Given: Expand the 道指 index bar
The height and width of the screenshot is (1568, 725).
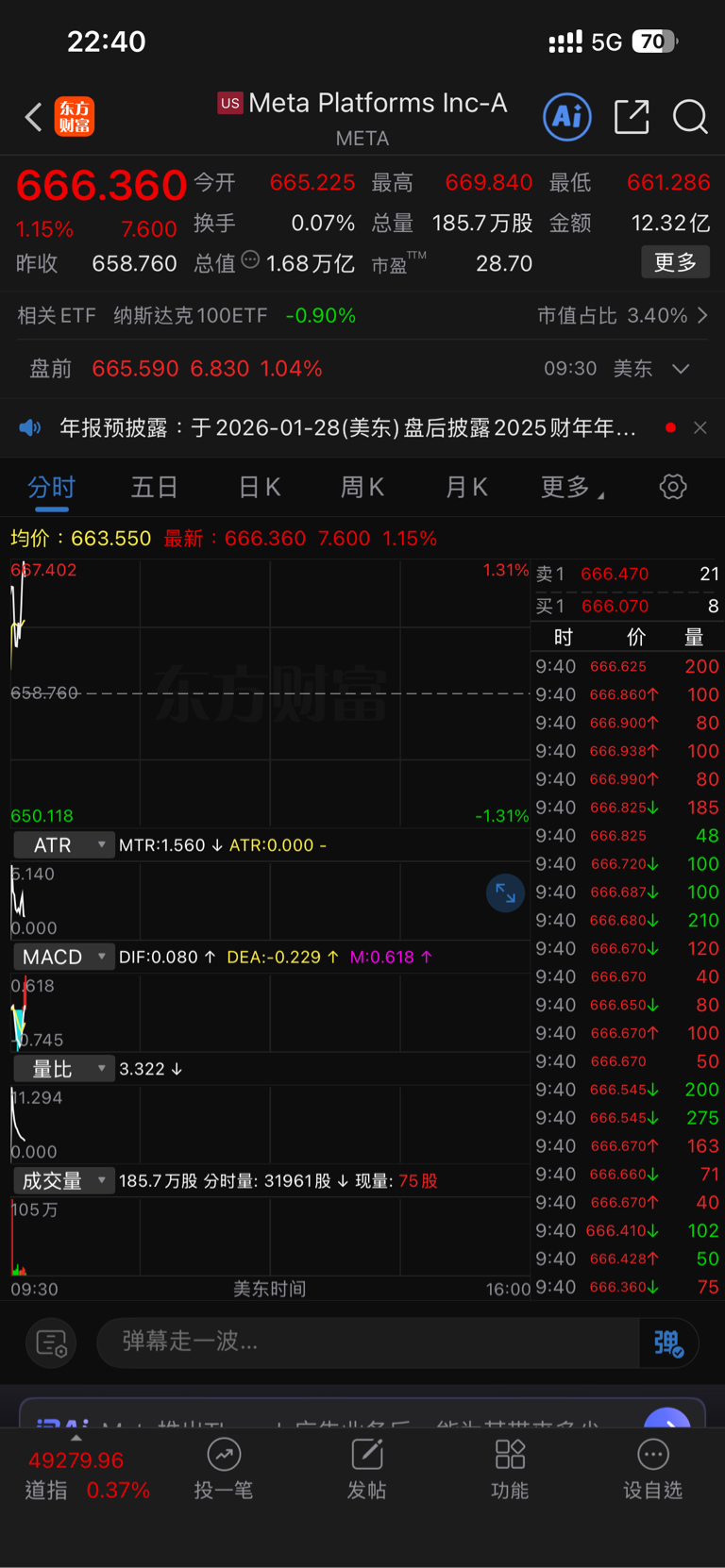Looking at the screenshot, I should [76, 1439].
